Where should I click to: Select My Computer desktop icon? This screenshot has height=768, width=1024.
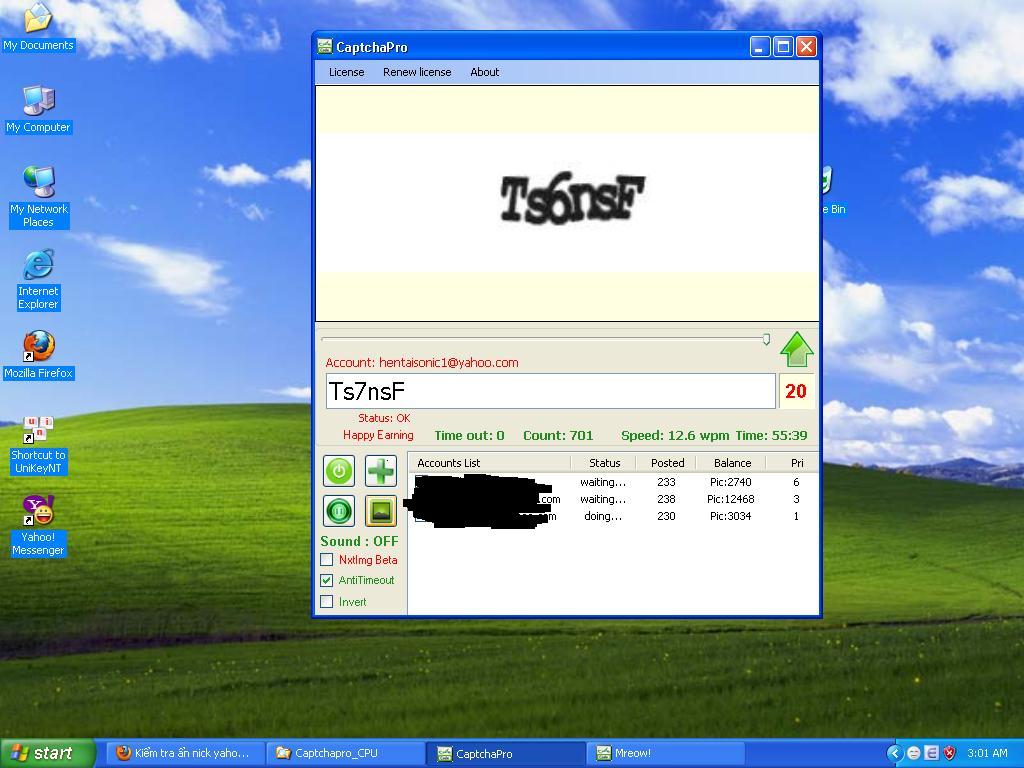pos(38,109)
